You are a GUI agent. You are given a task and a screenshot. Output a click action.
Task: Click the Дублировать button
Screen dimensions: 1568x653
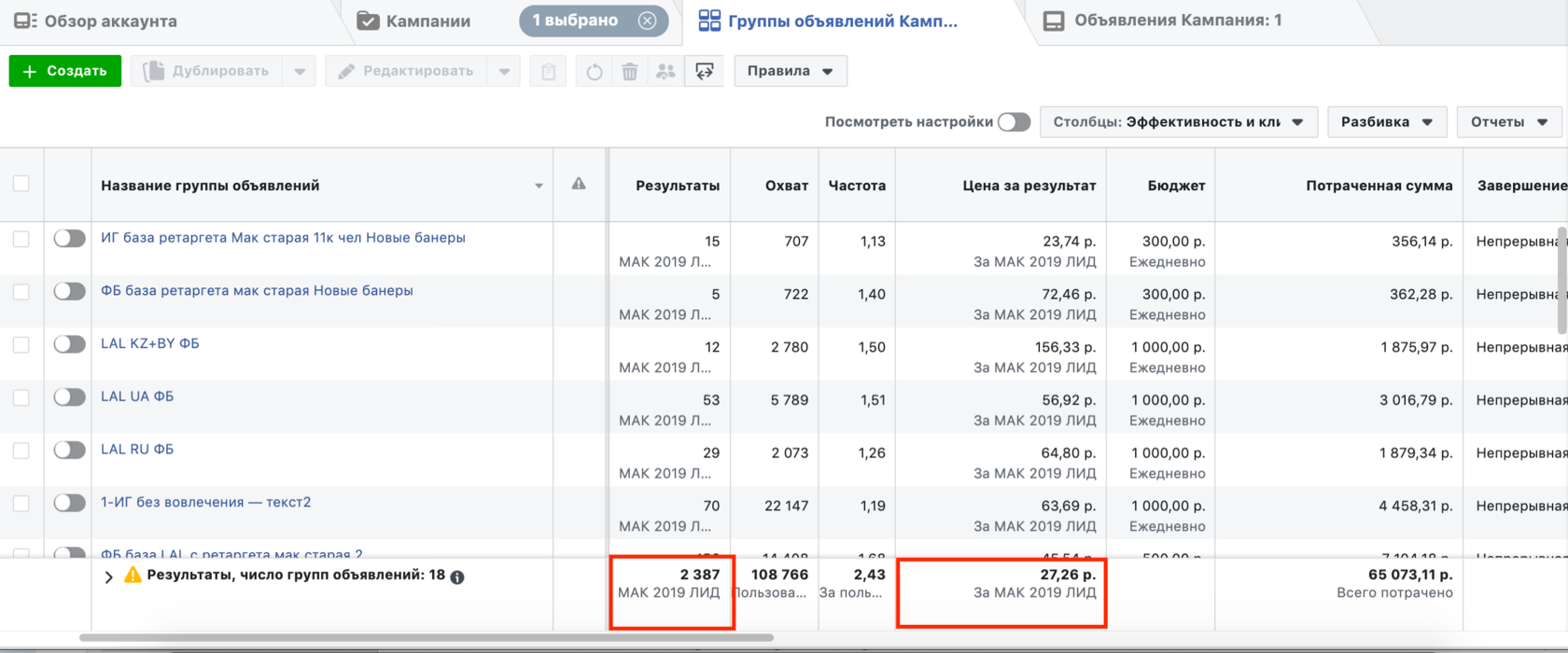click(x=207, y=71)
